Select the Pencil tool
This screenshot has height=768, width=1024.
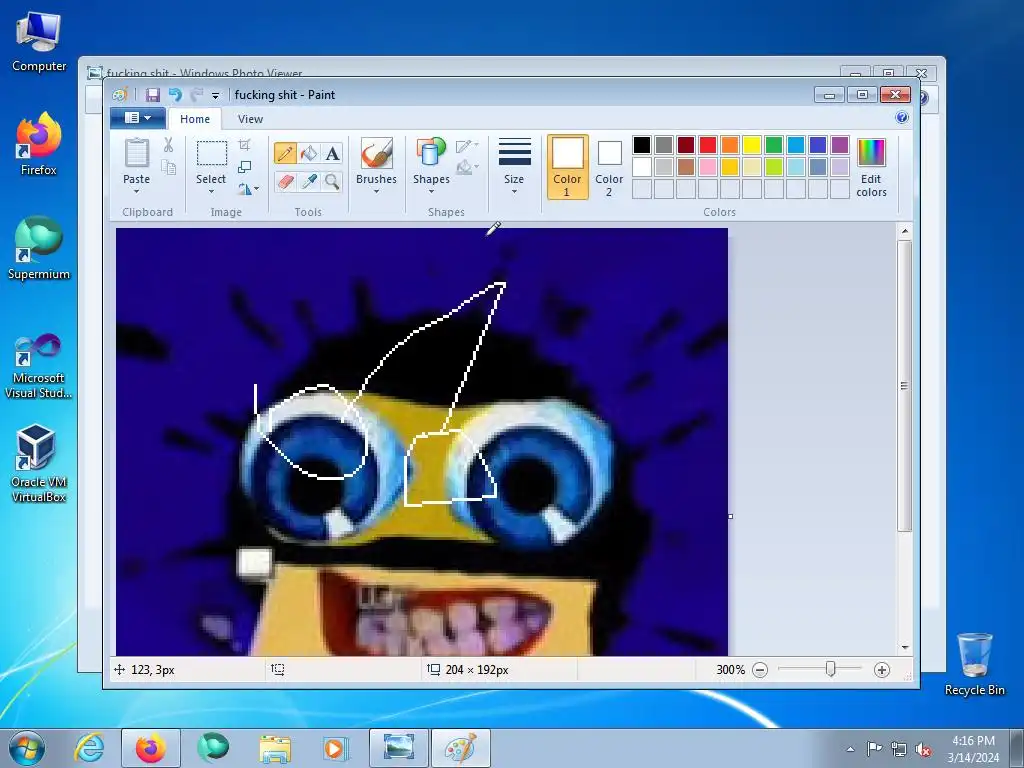[285, 153]
